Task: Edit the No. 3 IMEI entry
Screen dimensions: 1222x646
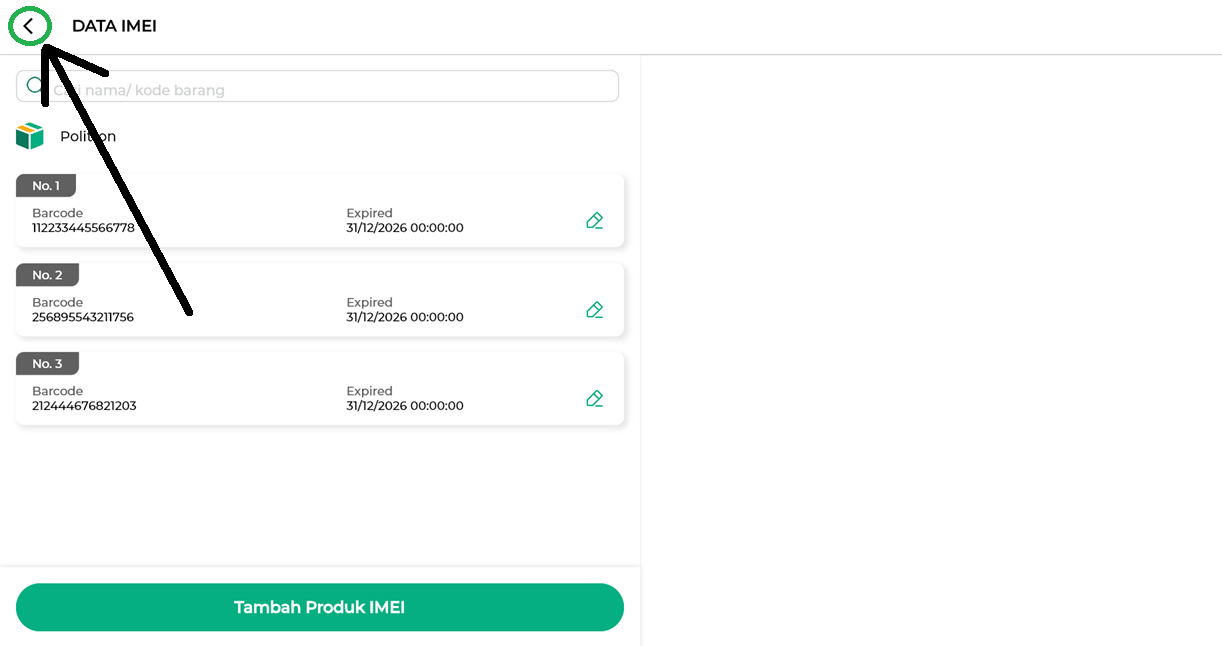Action: click(x=594, y=399)
